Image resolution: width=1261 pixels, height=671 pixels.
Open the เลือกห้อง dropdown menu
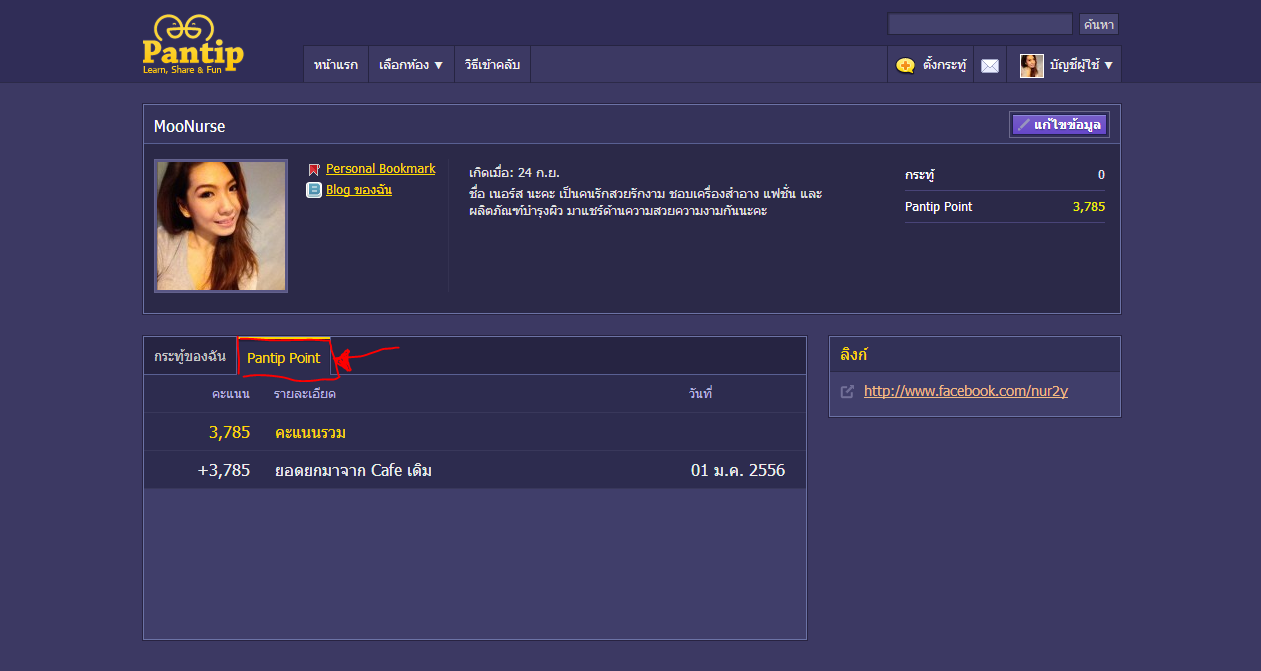click(411, 64)
